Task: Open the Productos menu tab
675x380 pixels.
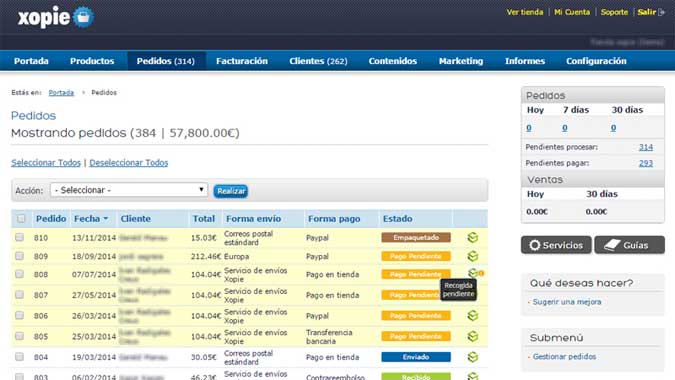Action: pos(92,61)
